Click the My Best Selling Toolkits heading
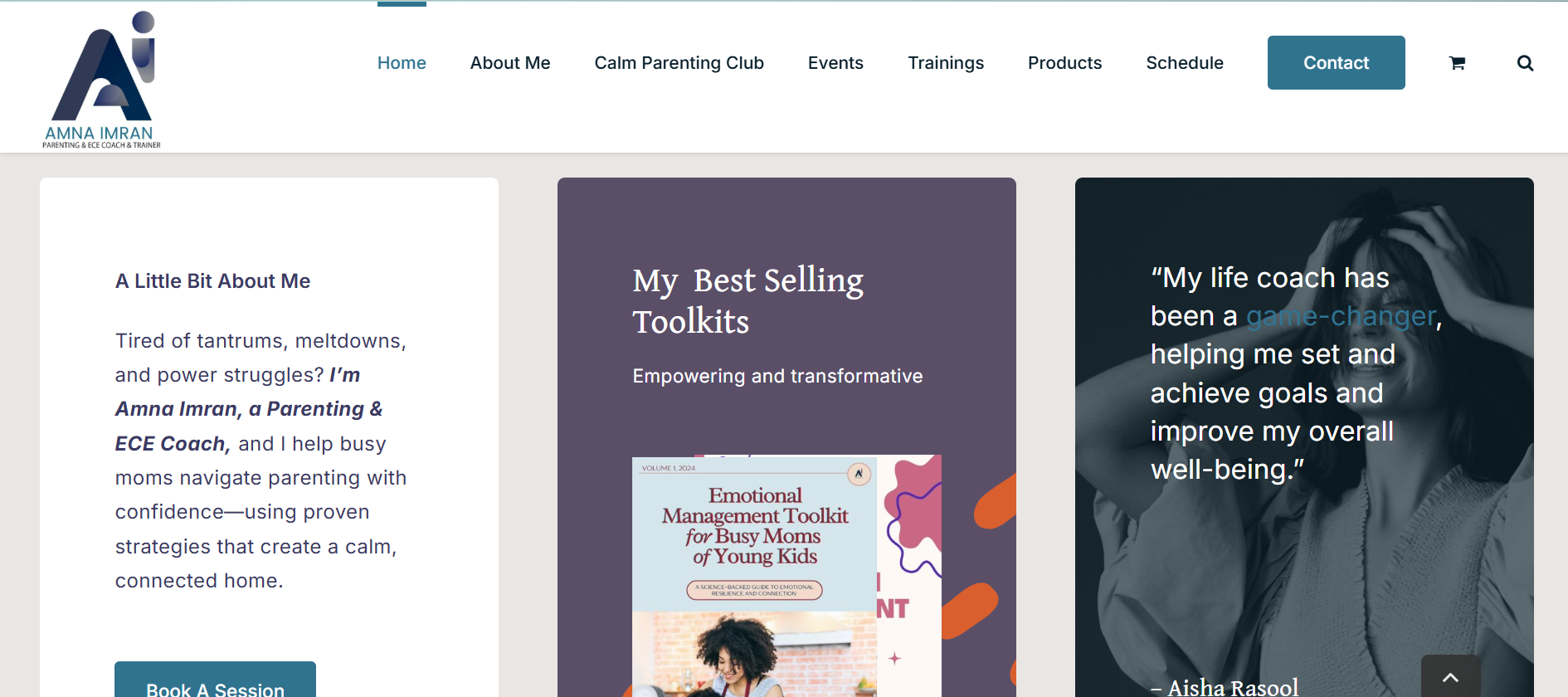This screenshot has width=1568, height=697. (747, 300)
